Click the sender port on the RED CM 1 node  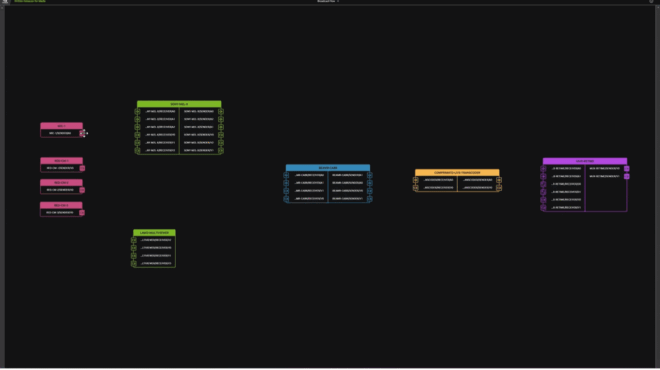click(x=82, y=168)
